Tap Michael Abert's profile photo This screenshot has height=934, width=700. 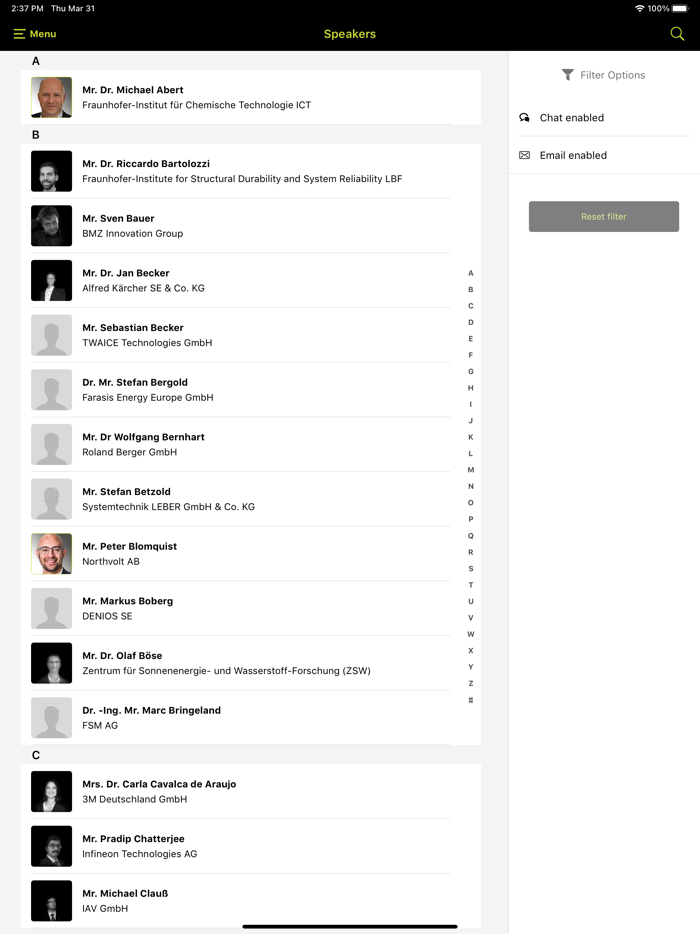pos(51,98)
